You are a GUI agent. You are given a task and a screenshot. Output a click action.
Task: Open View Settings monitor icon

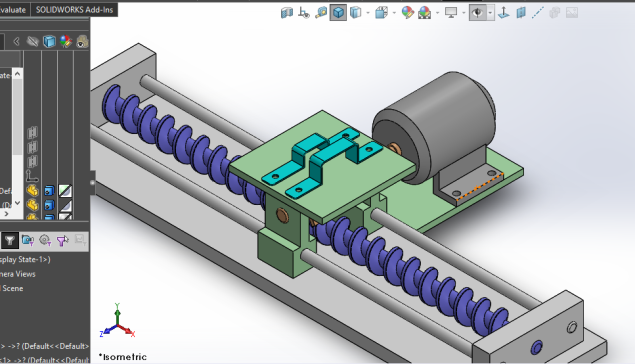click(451, 13)
